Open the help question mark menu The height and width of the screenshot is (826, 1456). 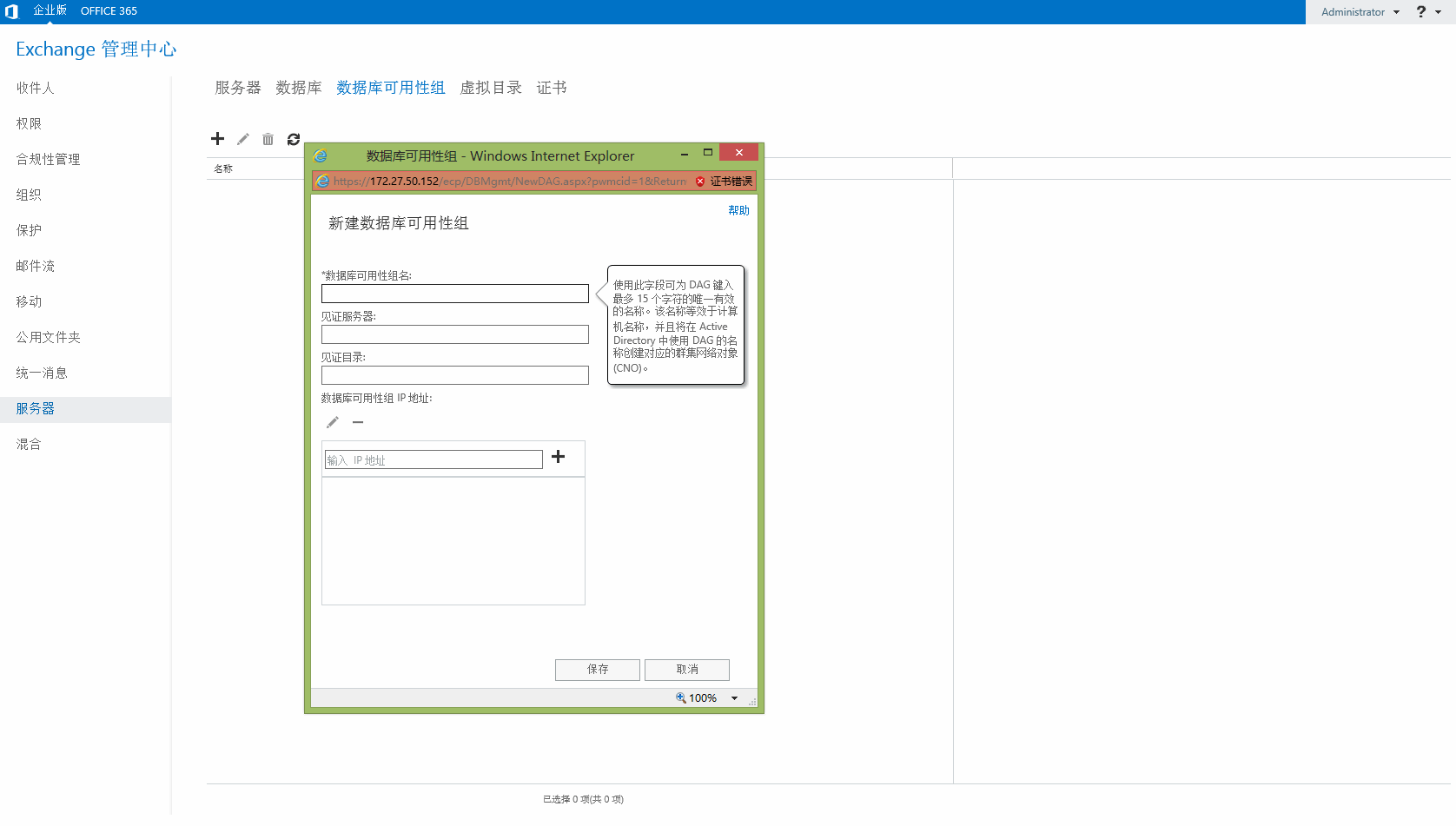tap(1421, 11)
